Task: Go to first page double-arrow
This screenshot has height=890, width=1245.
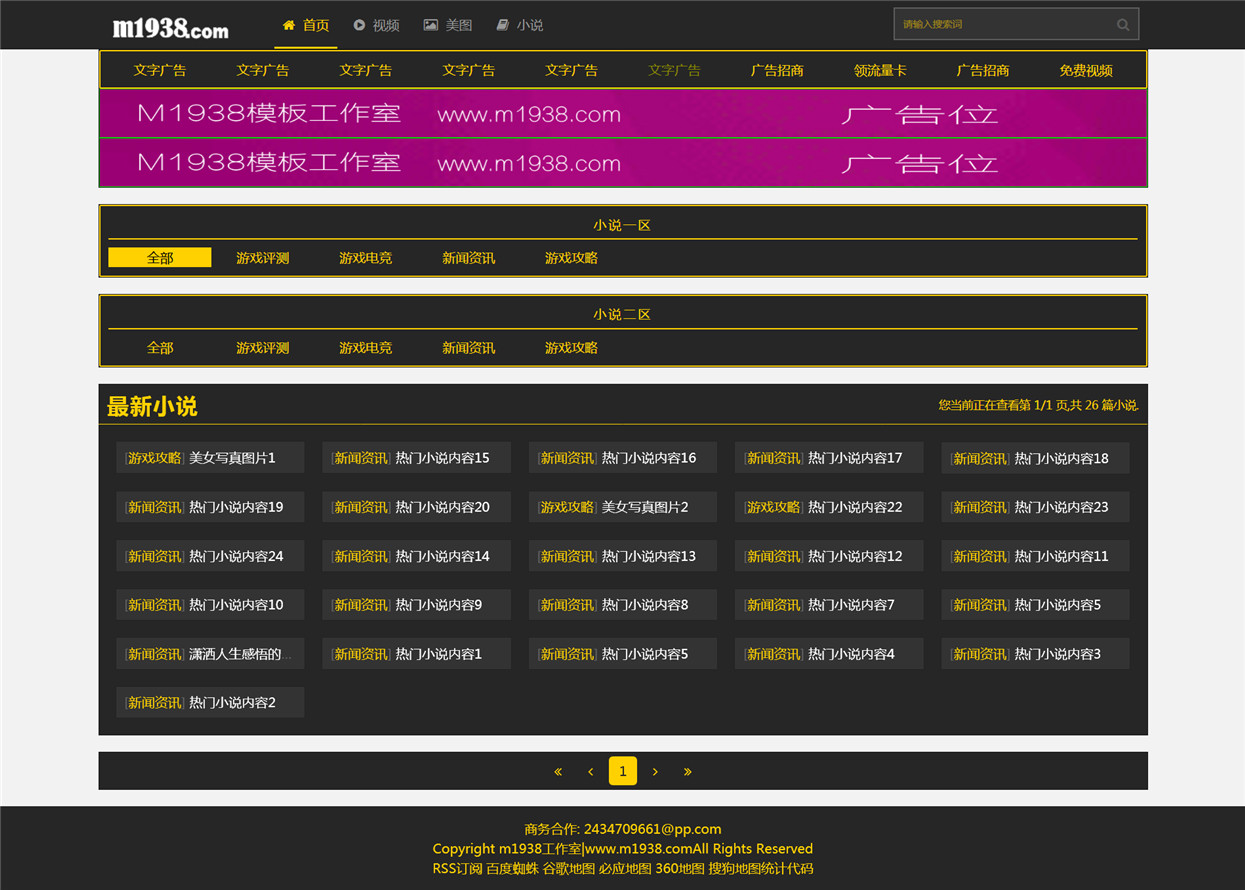Action: tap(558, 771)
